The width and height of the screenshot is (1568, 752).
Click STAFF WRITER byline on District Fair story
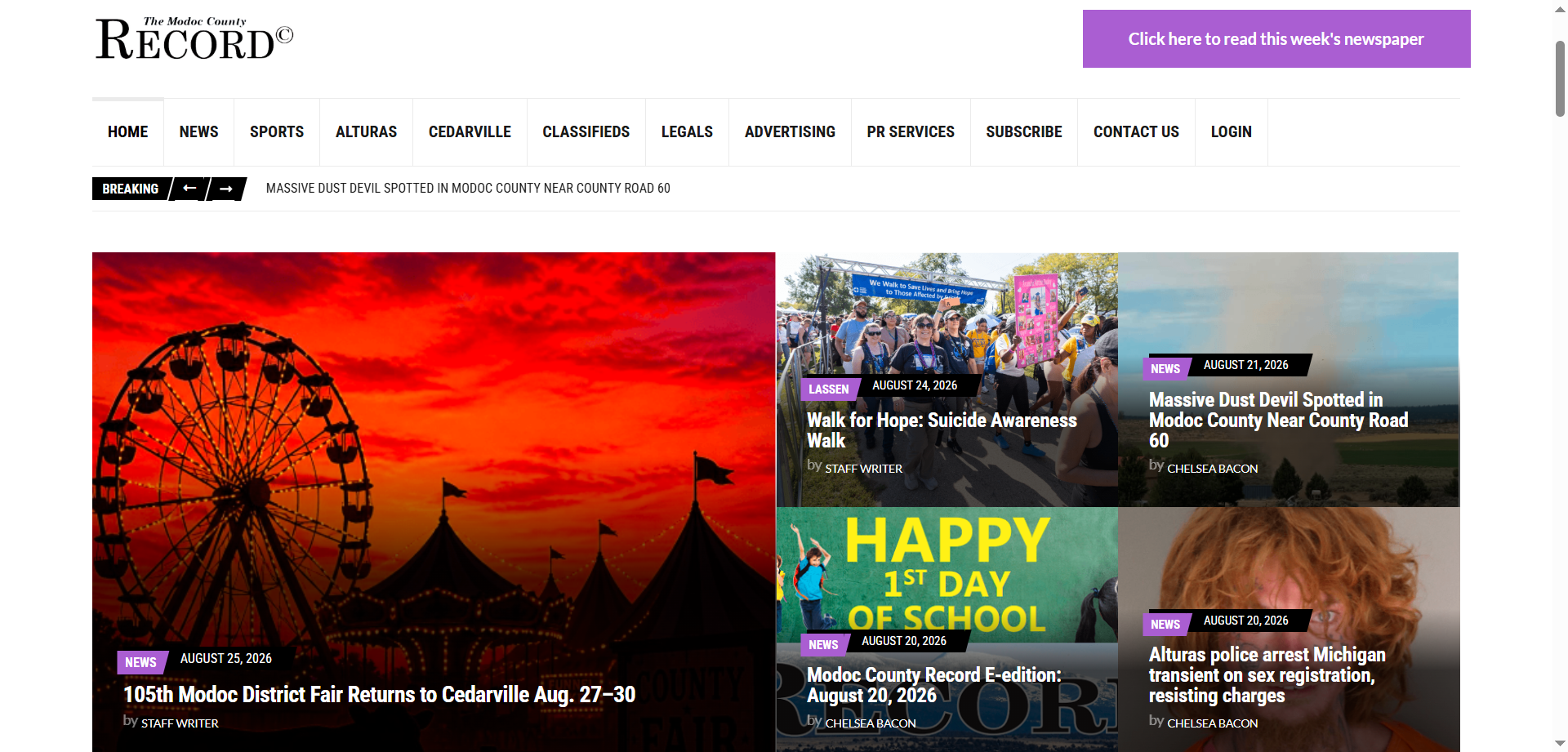tap(180, 723)
